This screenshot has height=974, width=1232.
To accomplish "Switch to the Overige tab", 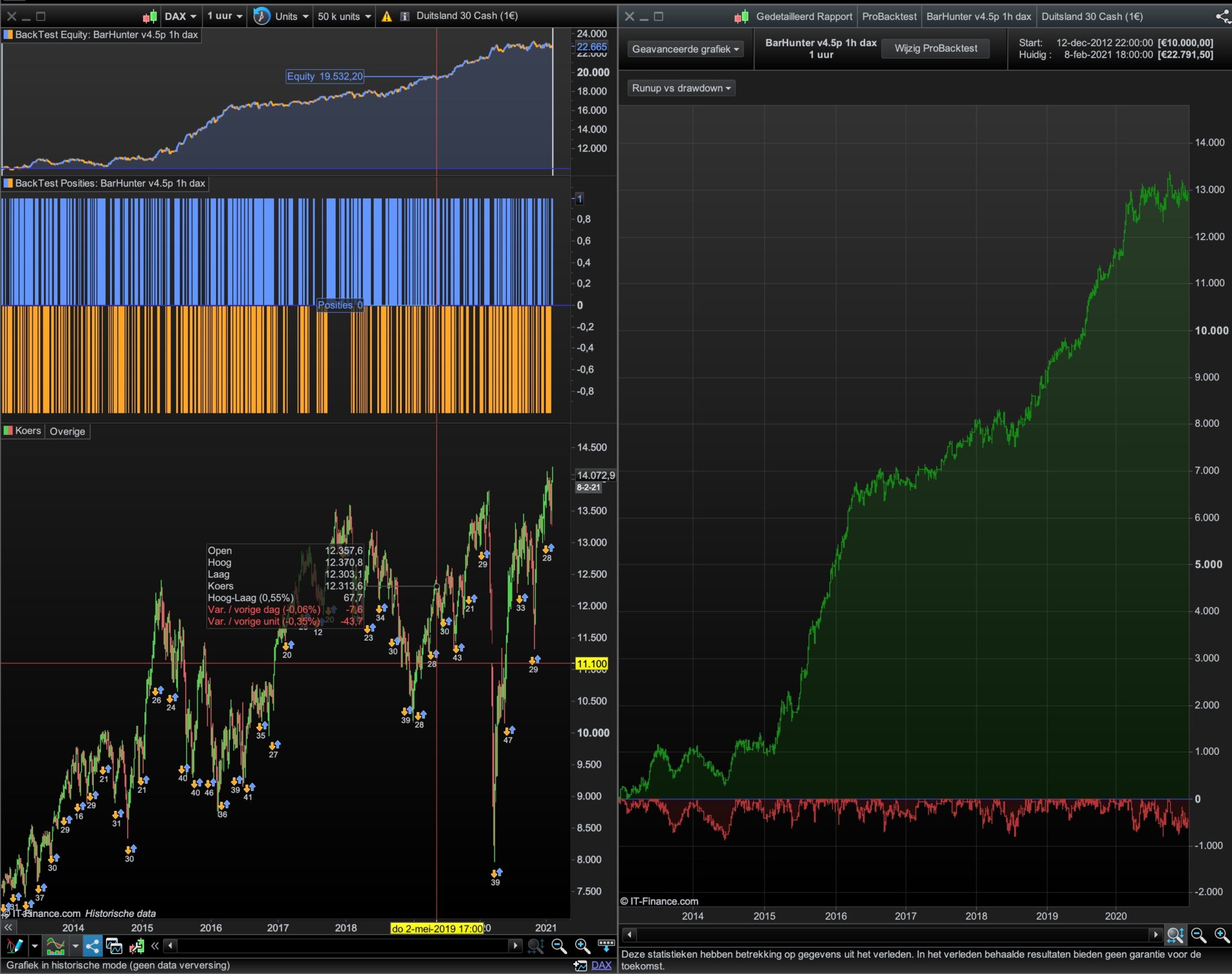I will click(x=67, y=431).
